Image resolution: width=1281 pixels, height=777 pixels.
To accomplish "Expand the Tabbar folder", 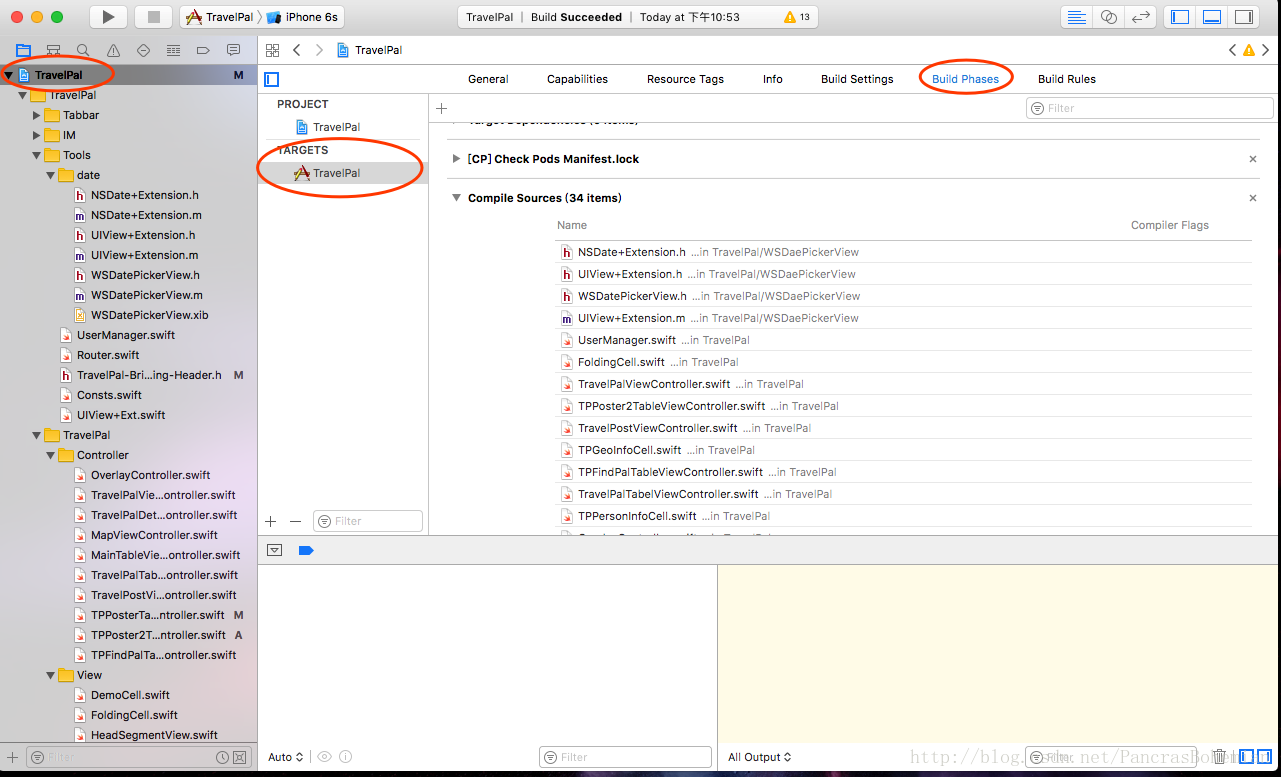I will [37, 115].
